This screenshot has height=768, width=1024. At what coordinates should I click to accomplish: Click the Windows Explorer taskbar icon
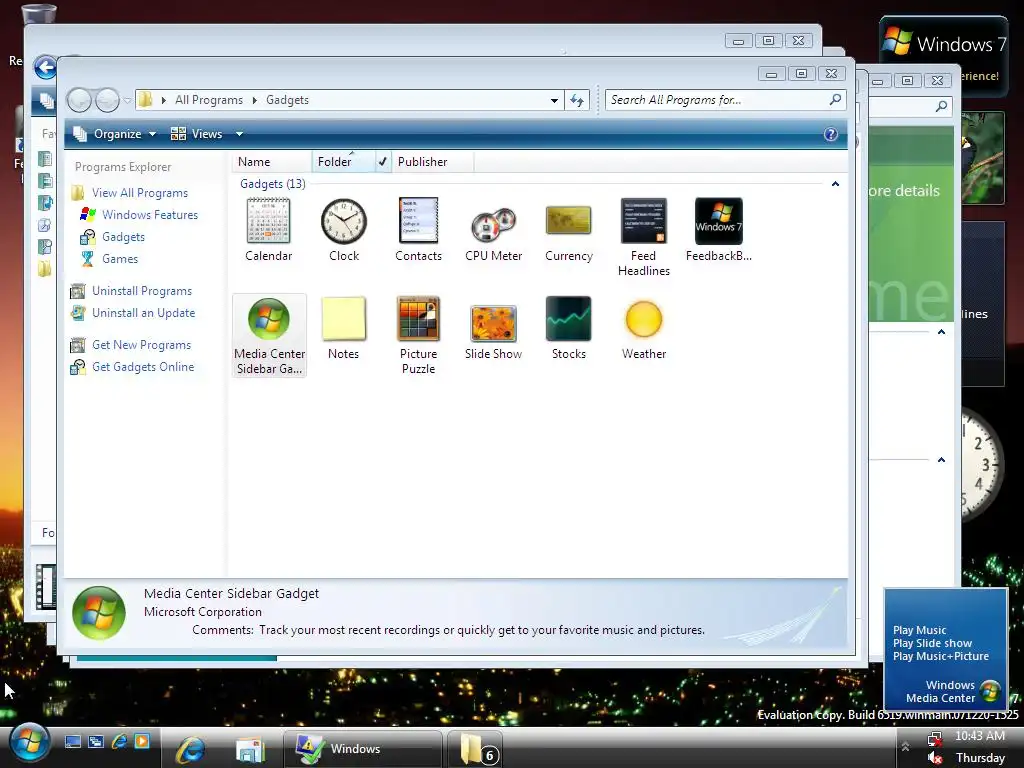click(249, 750)
